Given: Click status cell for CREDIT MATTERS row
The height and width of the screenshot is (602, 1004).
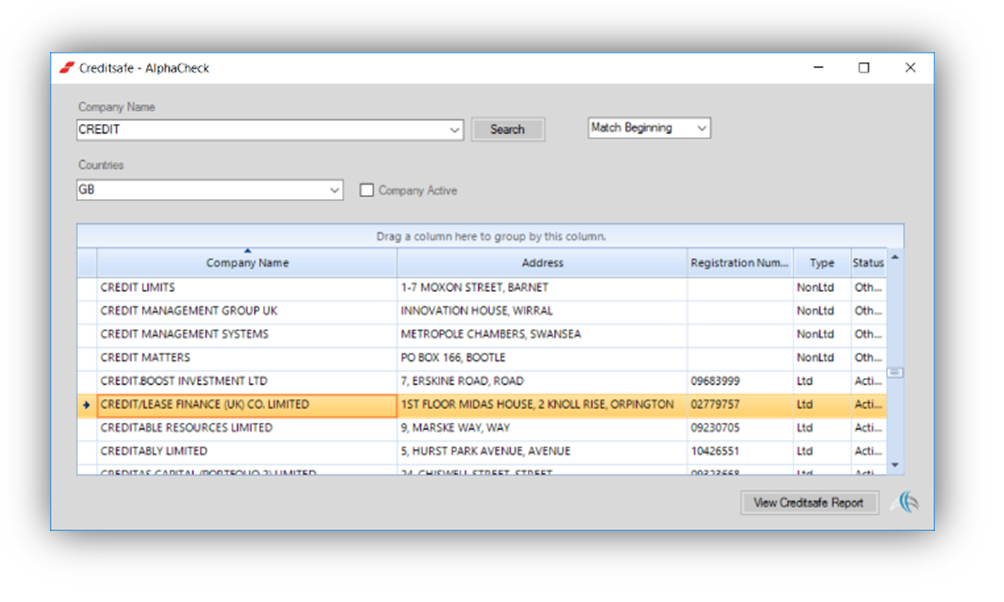Looking at the screenshot, I should pos(868,358).
